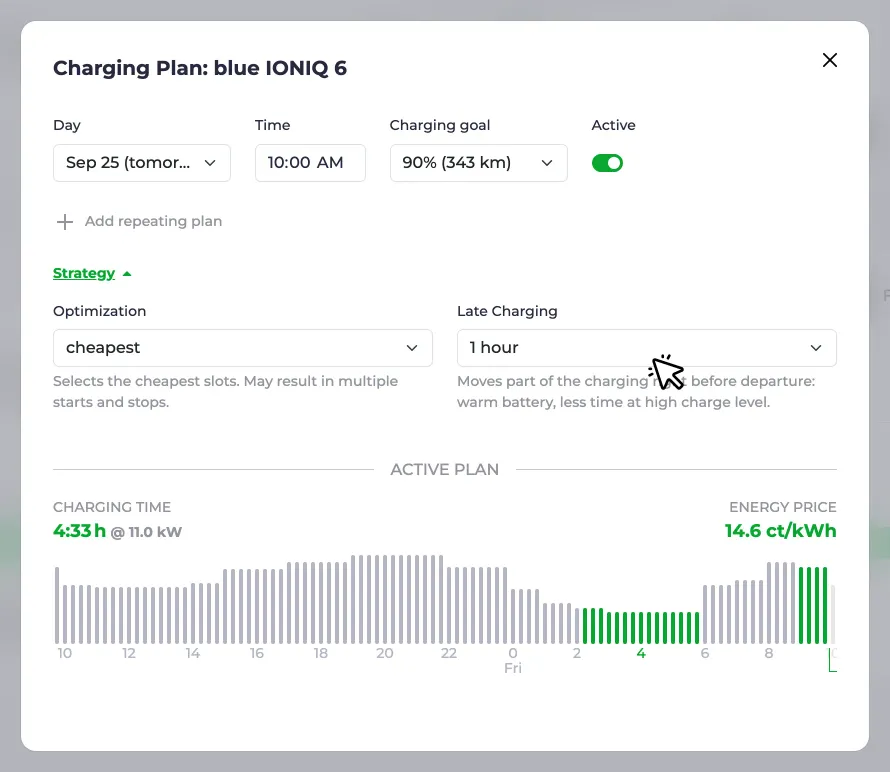
Task: Click the Strategy collapse triangle
Action: pos(127,274)
